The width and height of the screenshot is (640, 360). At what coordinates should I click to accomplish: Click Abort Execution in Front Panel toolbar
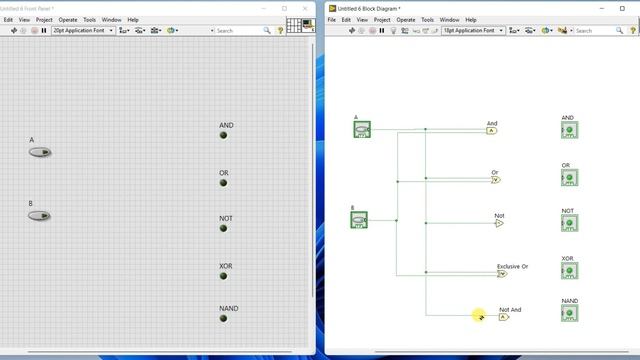(x=34, y=30)
